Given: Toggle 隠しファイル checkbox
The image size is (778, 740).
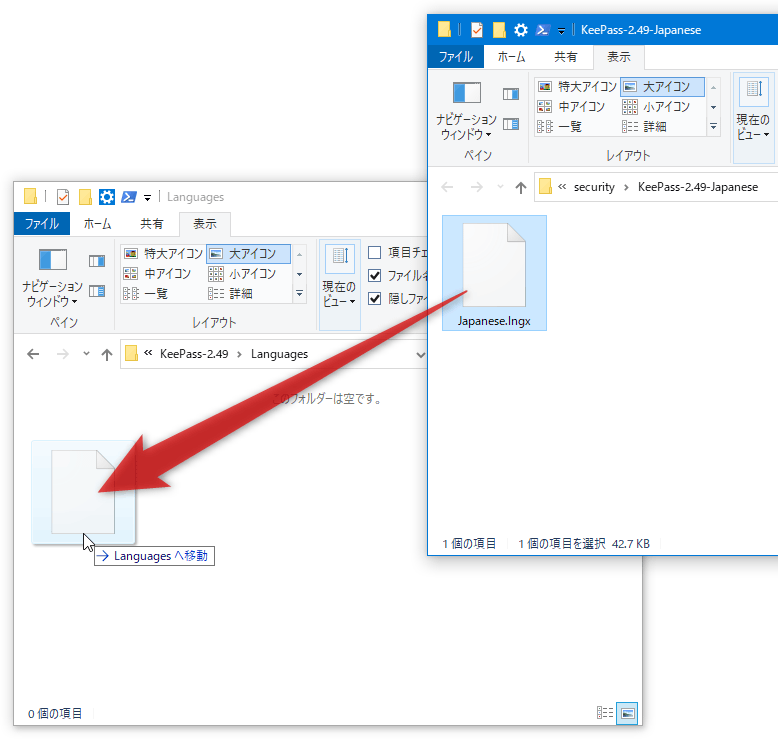Looking at the screenshot, I should coord(375,298).
